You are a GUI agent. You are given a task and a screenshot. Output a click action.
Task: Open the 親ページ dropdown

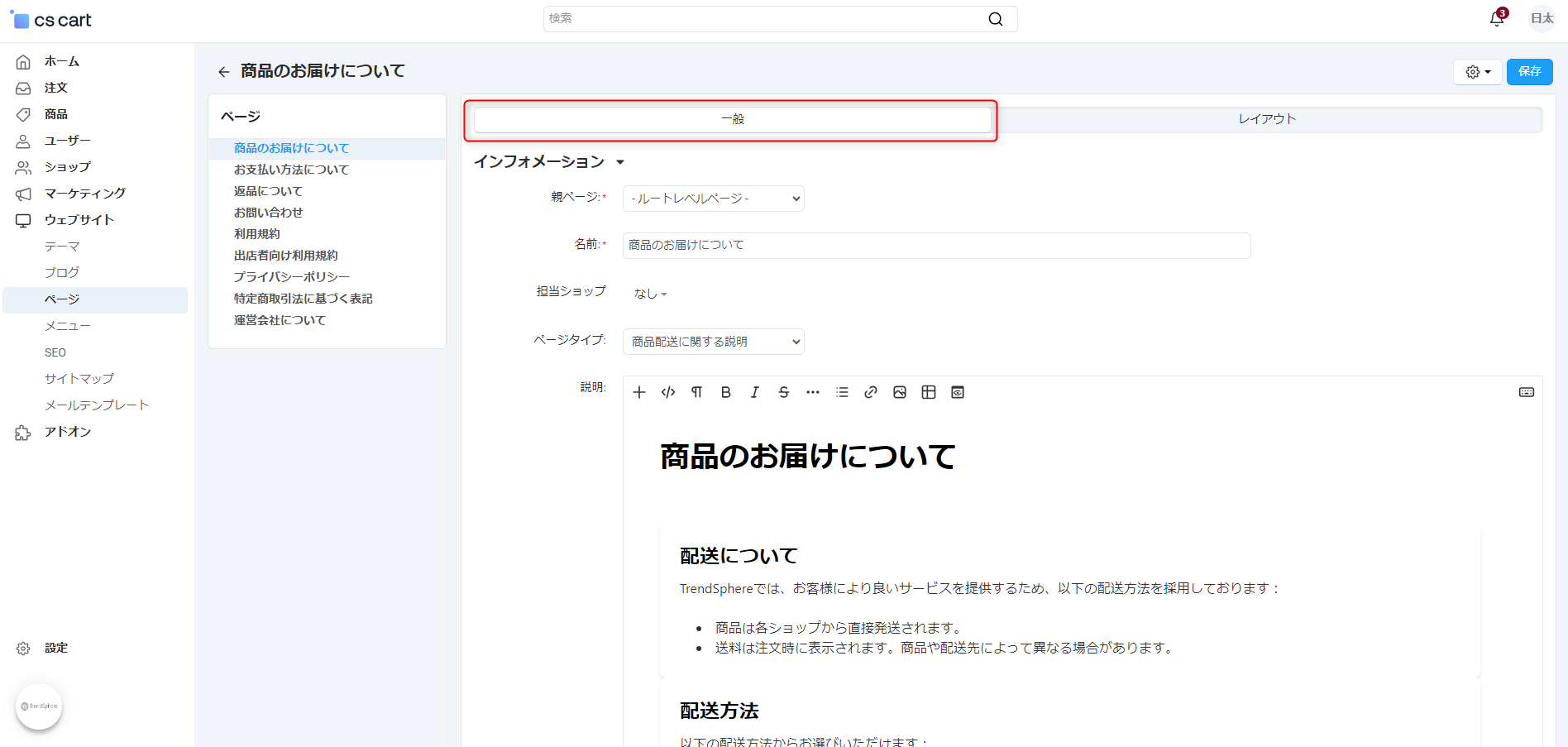(713, 199)
